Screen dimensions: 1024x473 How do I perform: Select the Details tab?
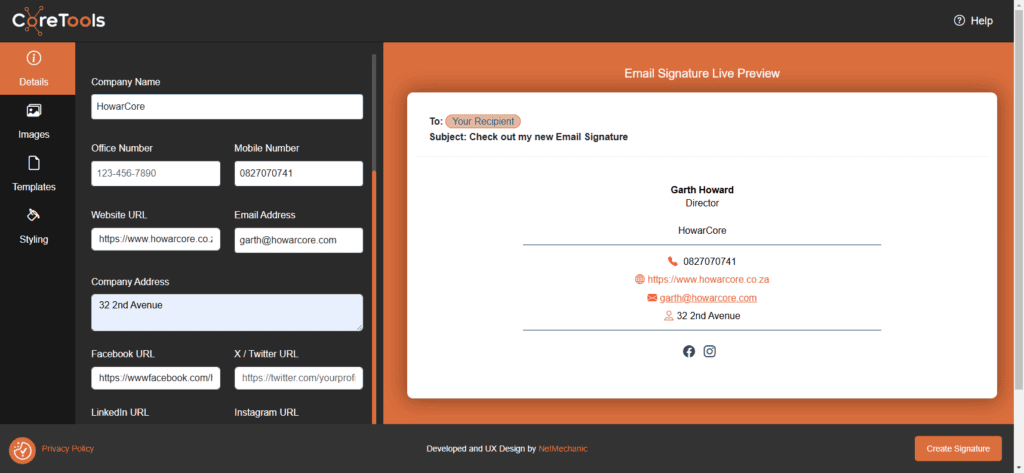34,69
